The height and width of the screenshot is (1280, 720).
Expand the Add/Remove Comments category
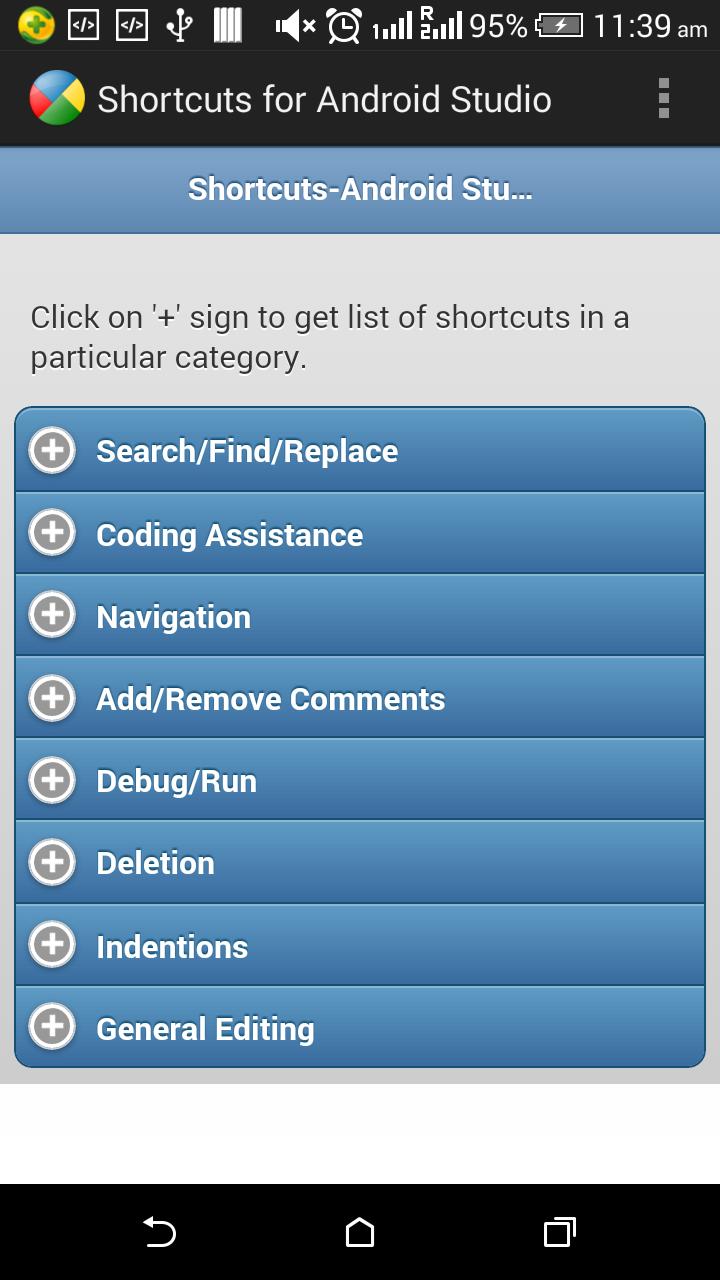click(270, 699)
